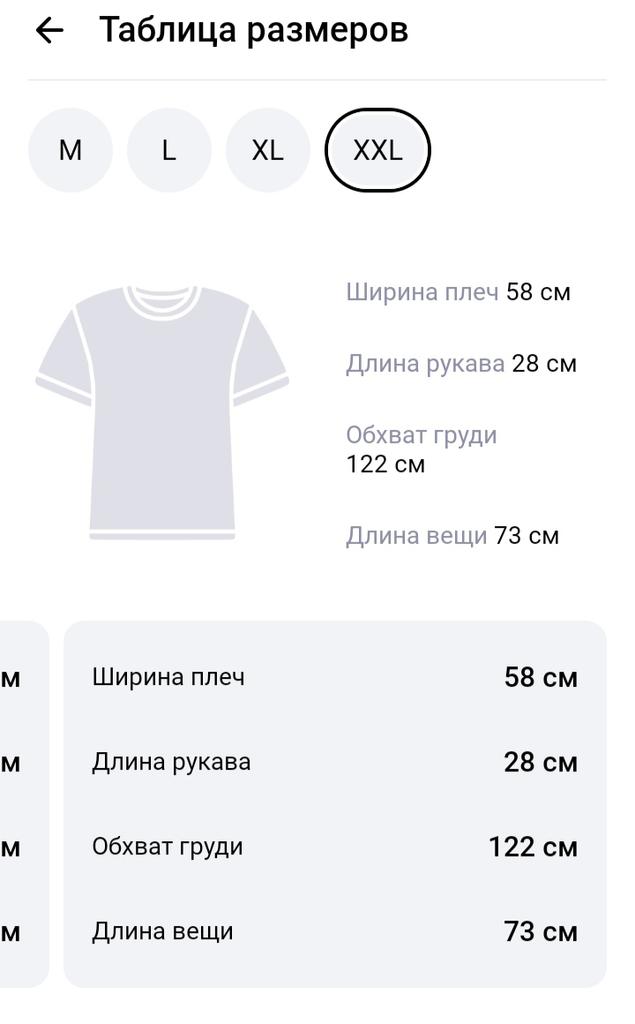Tap "Обхват груди" label beside the t-shirt illustration
This screenshot has height=1024, width=635.
point(421,436)
